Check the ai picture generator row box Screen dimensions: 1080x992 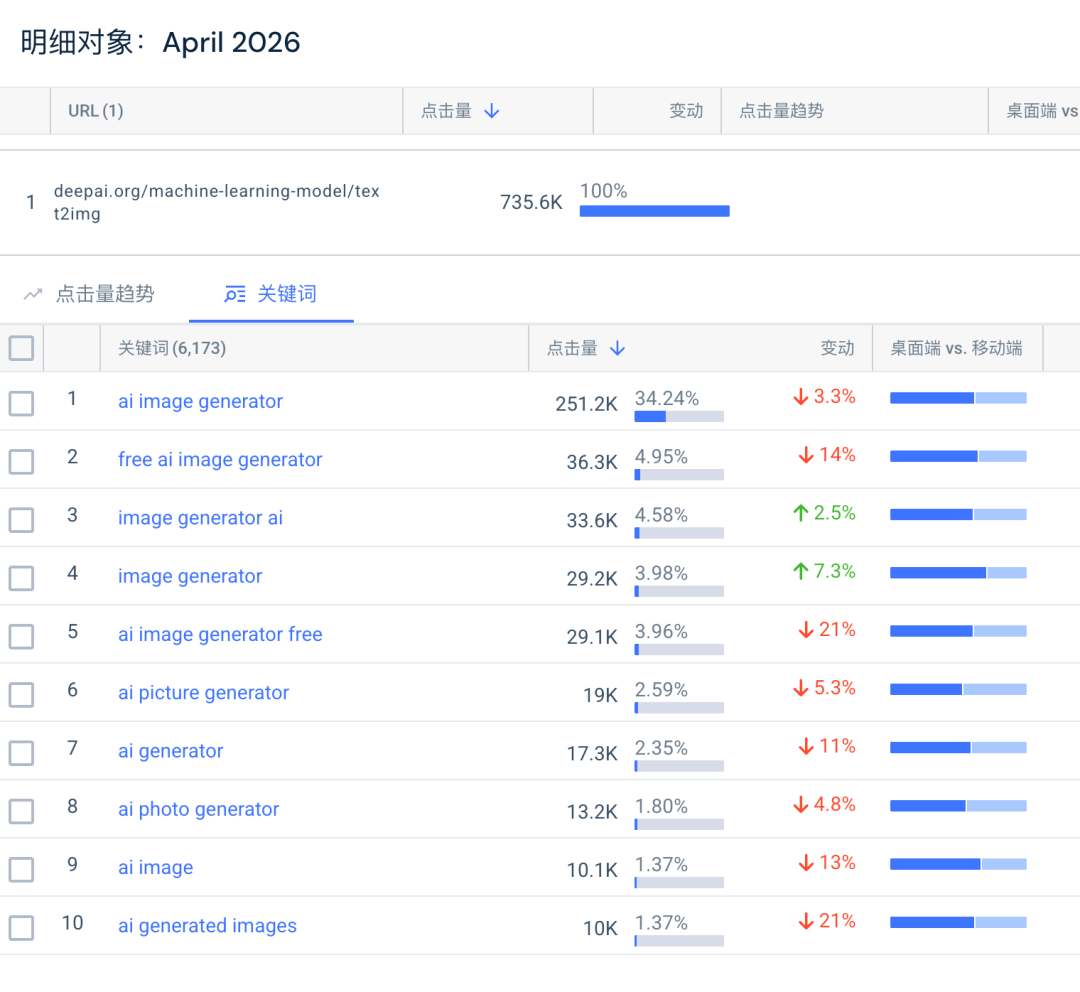click(x=21, y=694)
